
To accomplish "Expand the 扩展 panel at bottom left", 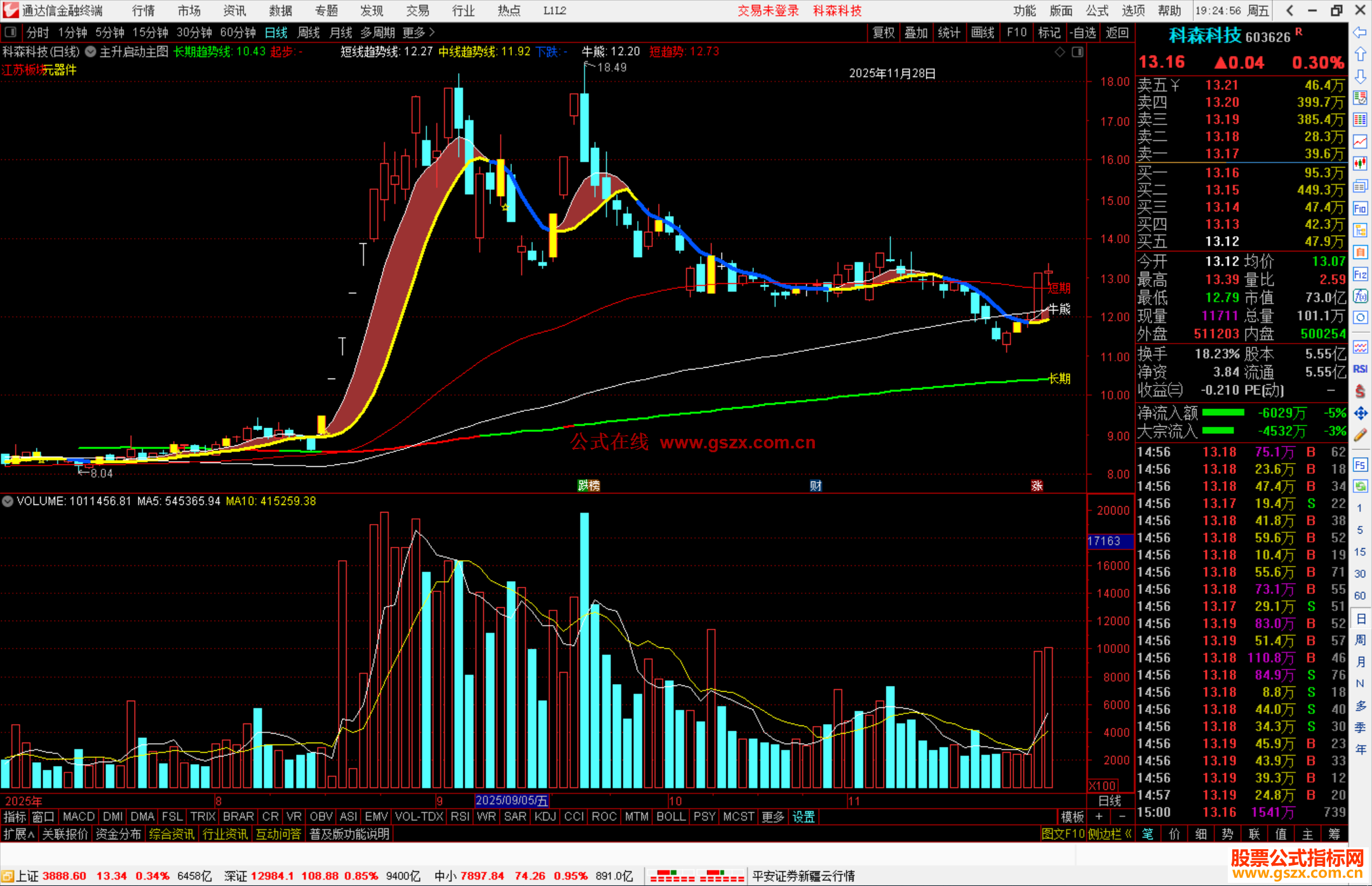I will coord(19,834).
